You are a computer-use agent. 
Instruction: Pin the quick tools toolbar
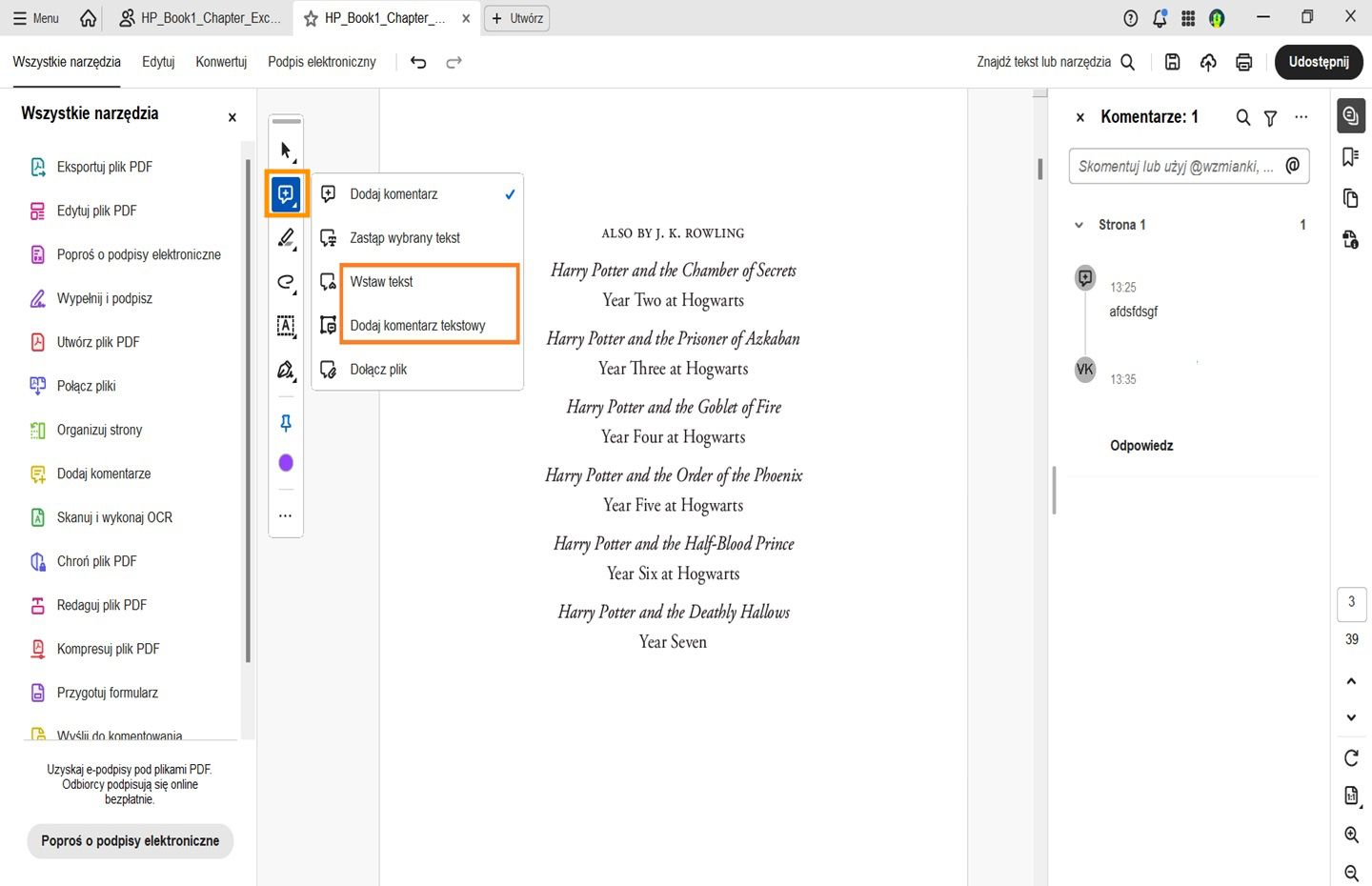286,423
